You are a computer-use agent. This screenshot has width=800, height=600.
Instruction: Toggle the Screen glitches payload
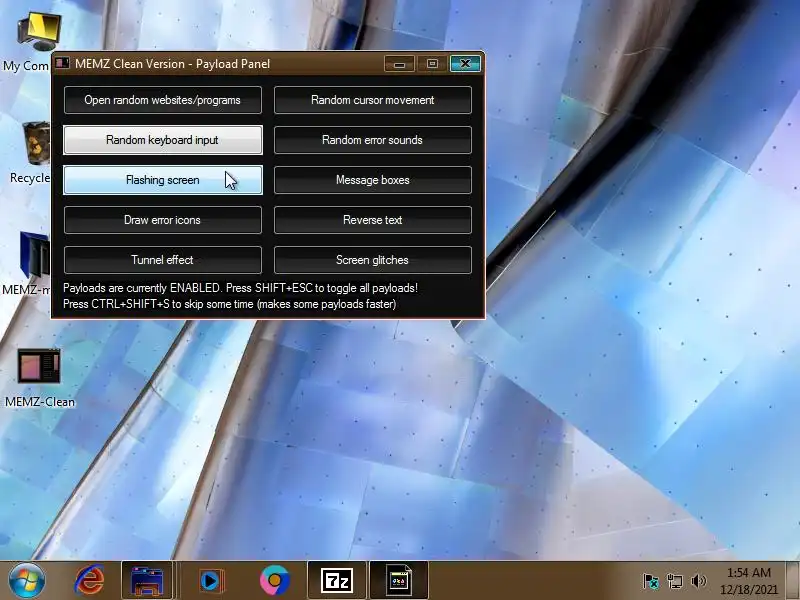point(373,260)
